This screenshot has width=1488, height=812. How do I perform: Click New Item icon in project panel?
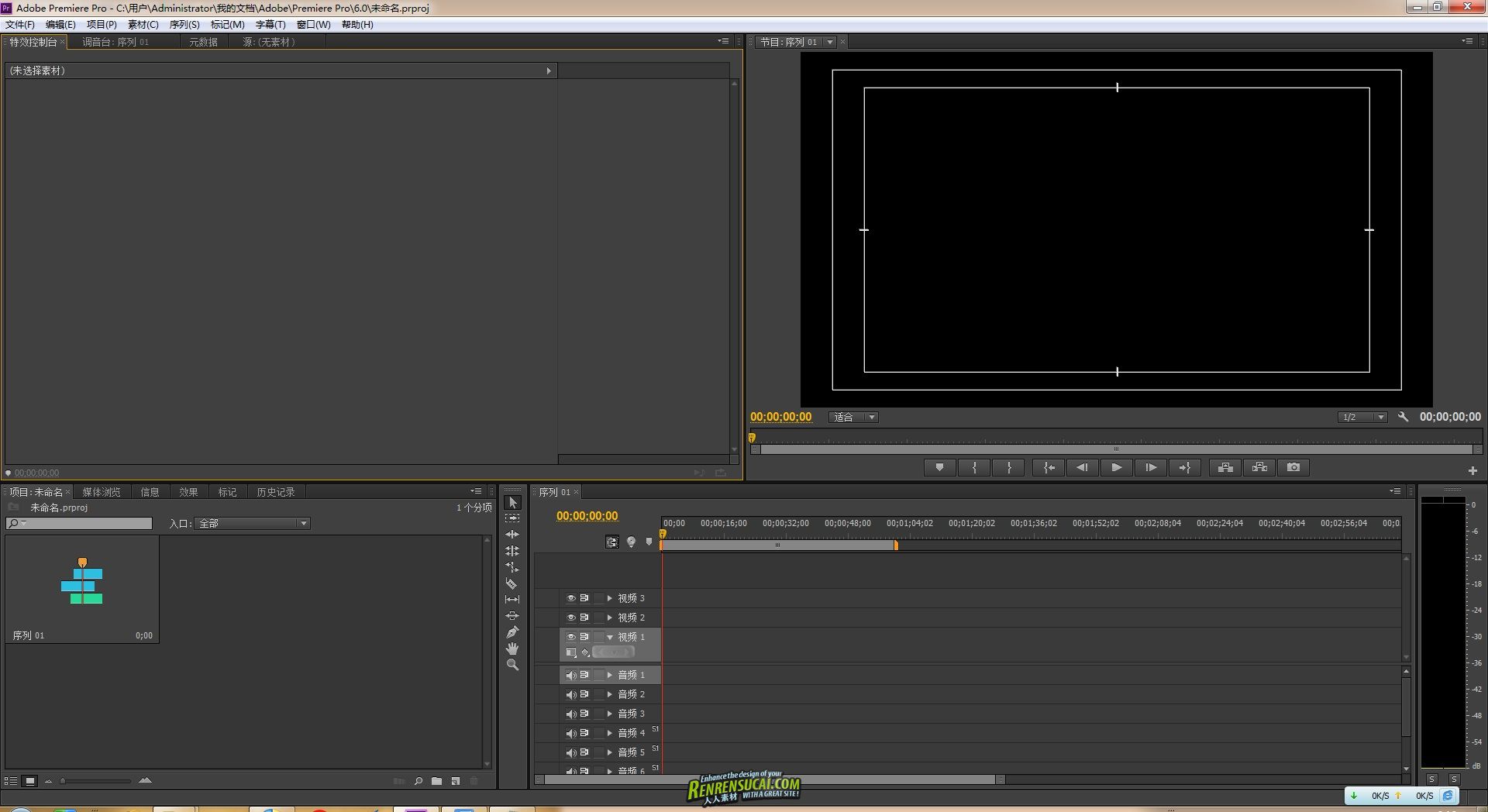coord(456,781)
